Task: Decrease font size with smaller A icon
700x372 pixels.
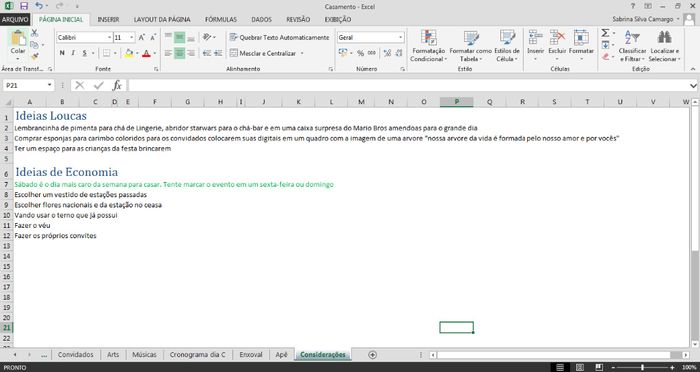Action: [x=153, y=38]
